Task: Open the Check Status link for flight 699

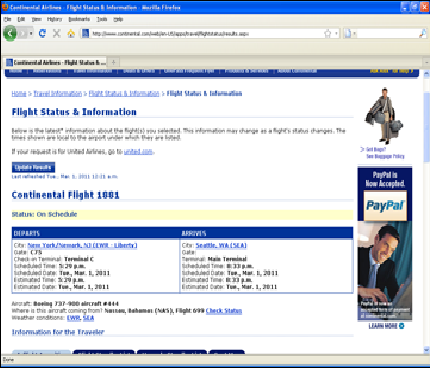Action: [x=224, y=311]
